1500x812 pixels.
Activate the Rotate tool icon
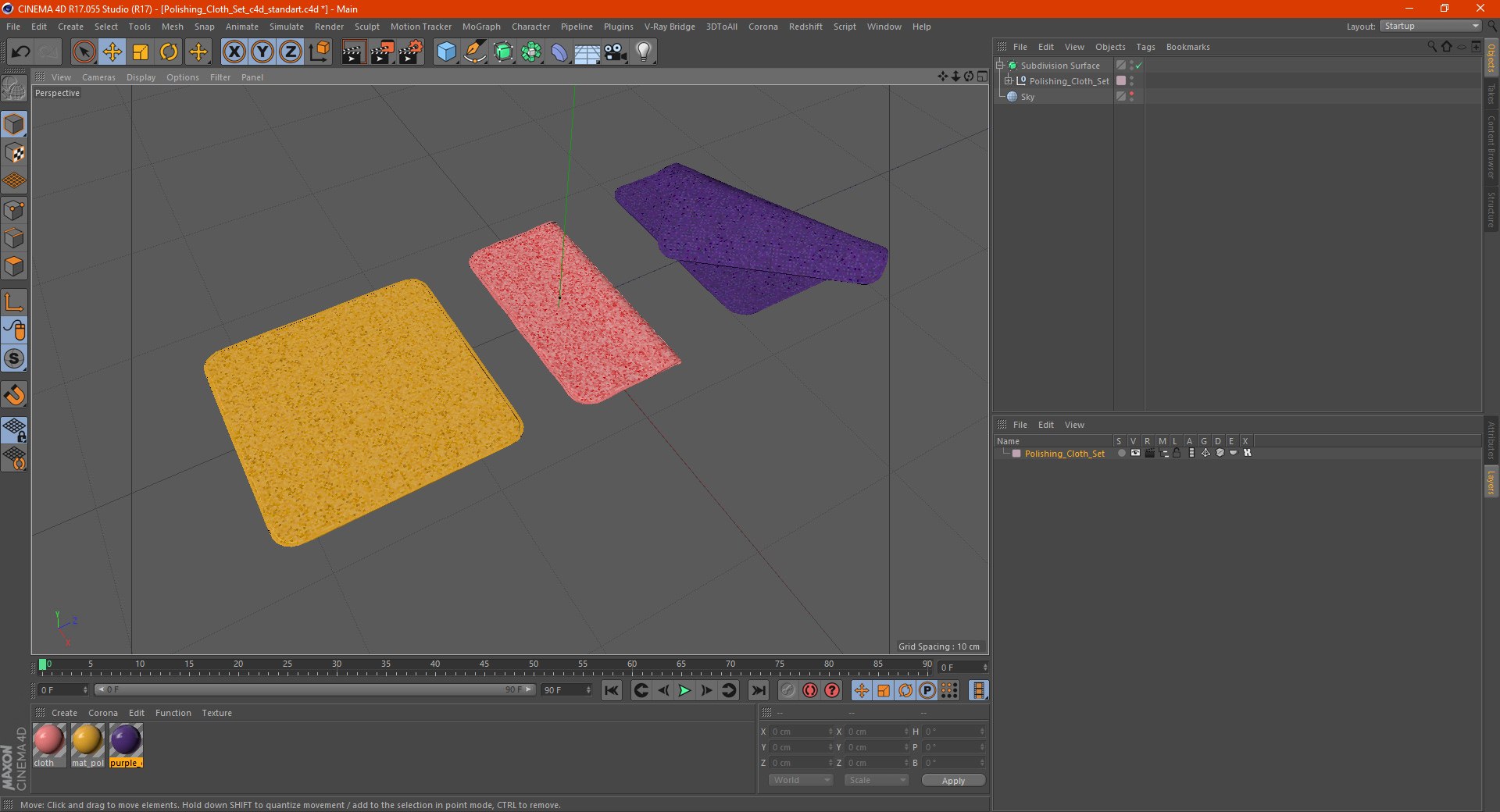(x=169, y=52)
